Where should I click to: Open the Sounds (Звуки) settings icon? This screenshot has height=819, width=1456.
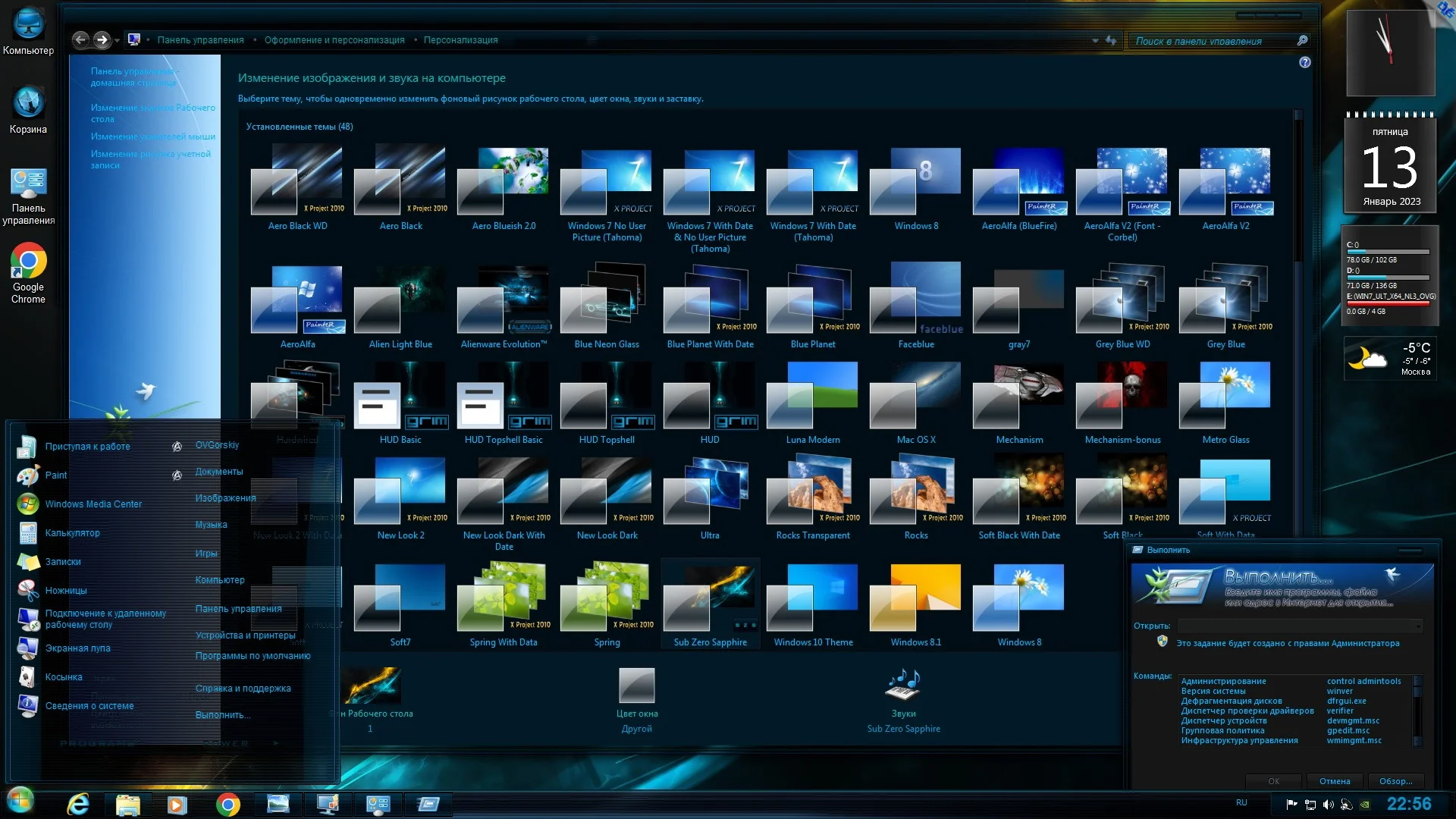(x=903, y=685)
